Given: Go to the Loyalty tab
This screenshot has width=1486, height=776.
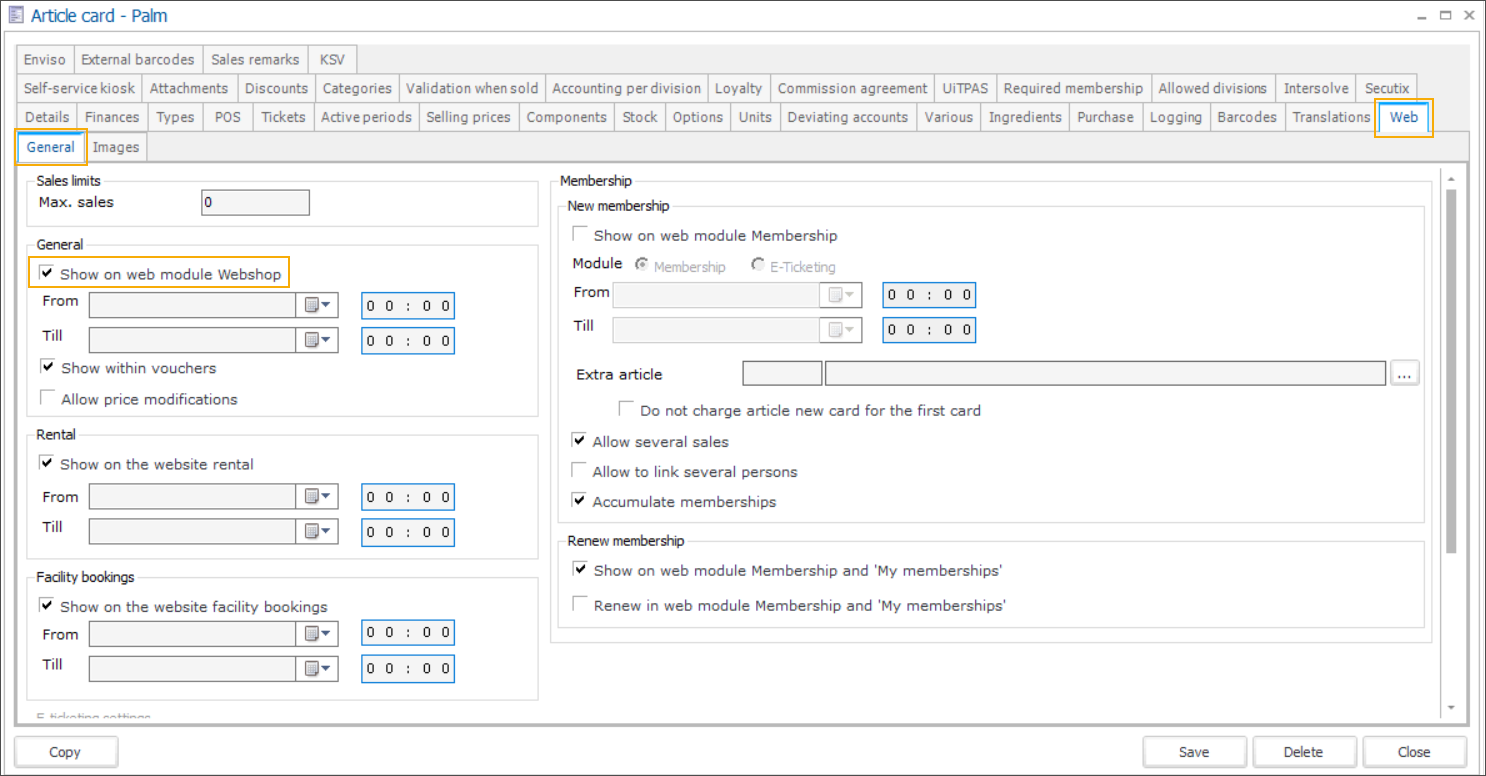Looking at the screenshot, I should (x=738, y=88).
